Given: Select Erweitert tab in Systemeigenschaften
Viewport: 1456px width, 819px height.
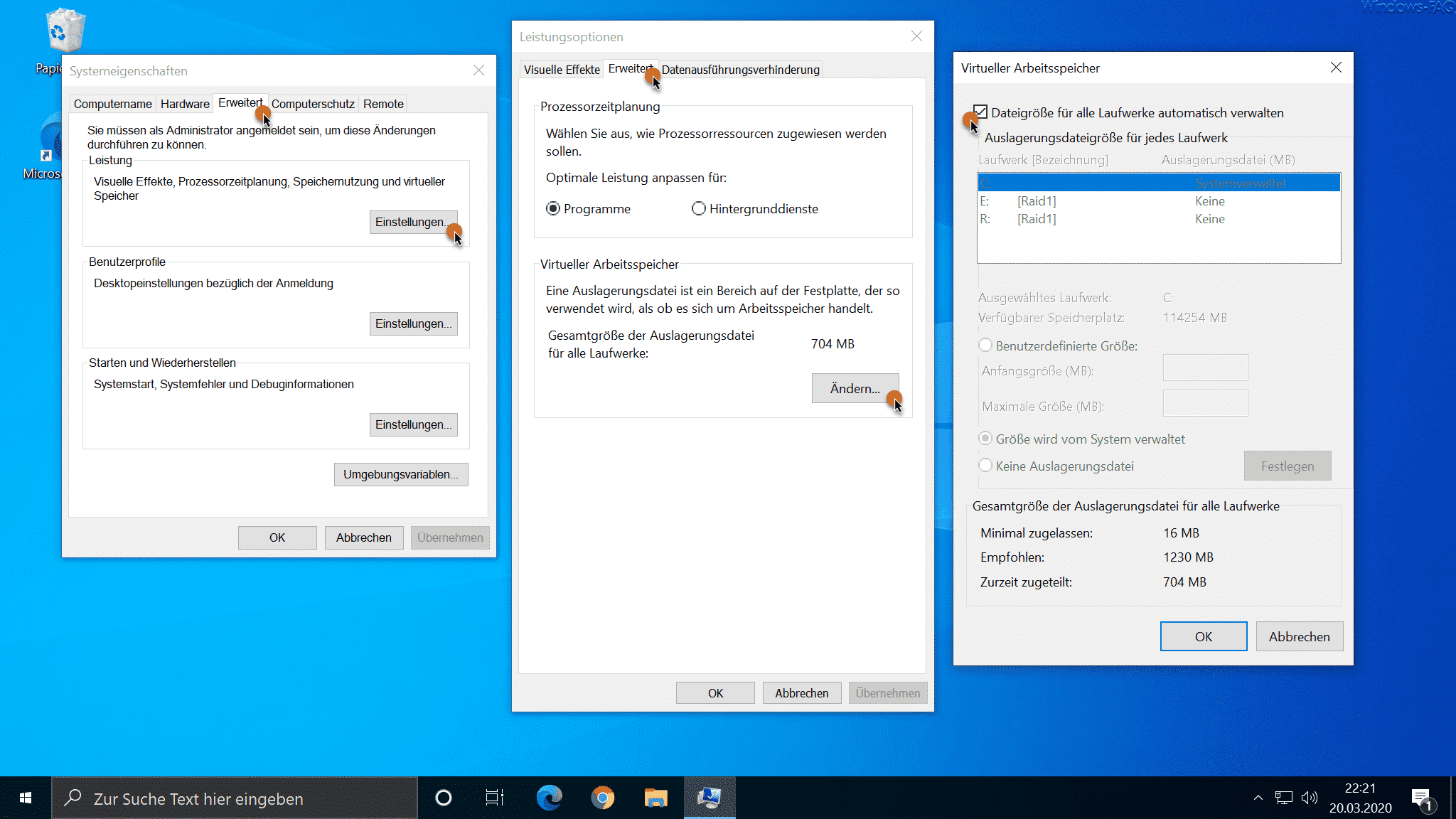Looking at the screenshot, I should tap(240, 103).
